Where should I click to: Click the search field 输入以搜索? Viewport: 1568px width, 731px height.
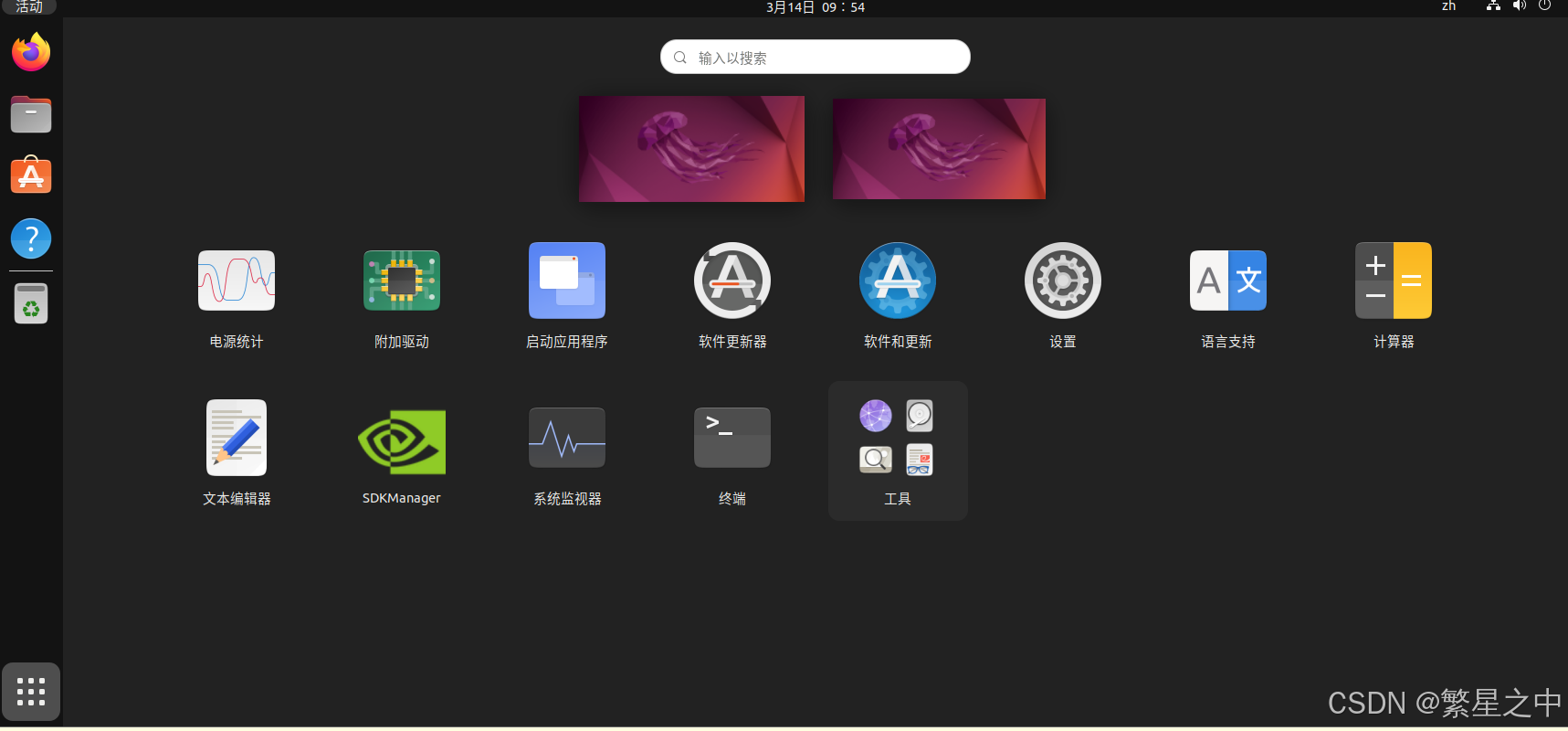click(816, 57)
